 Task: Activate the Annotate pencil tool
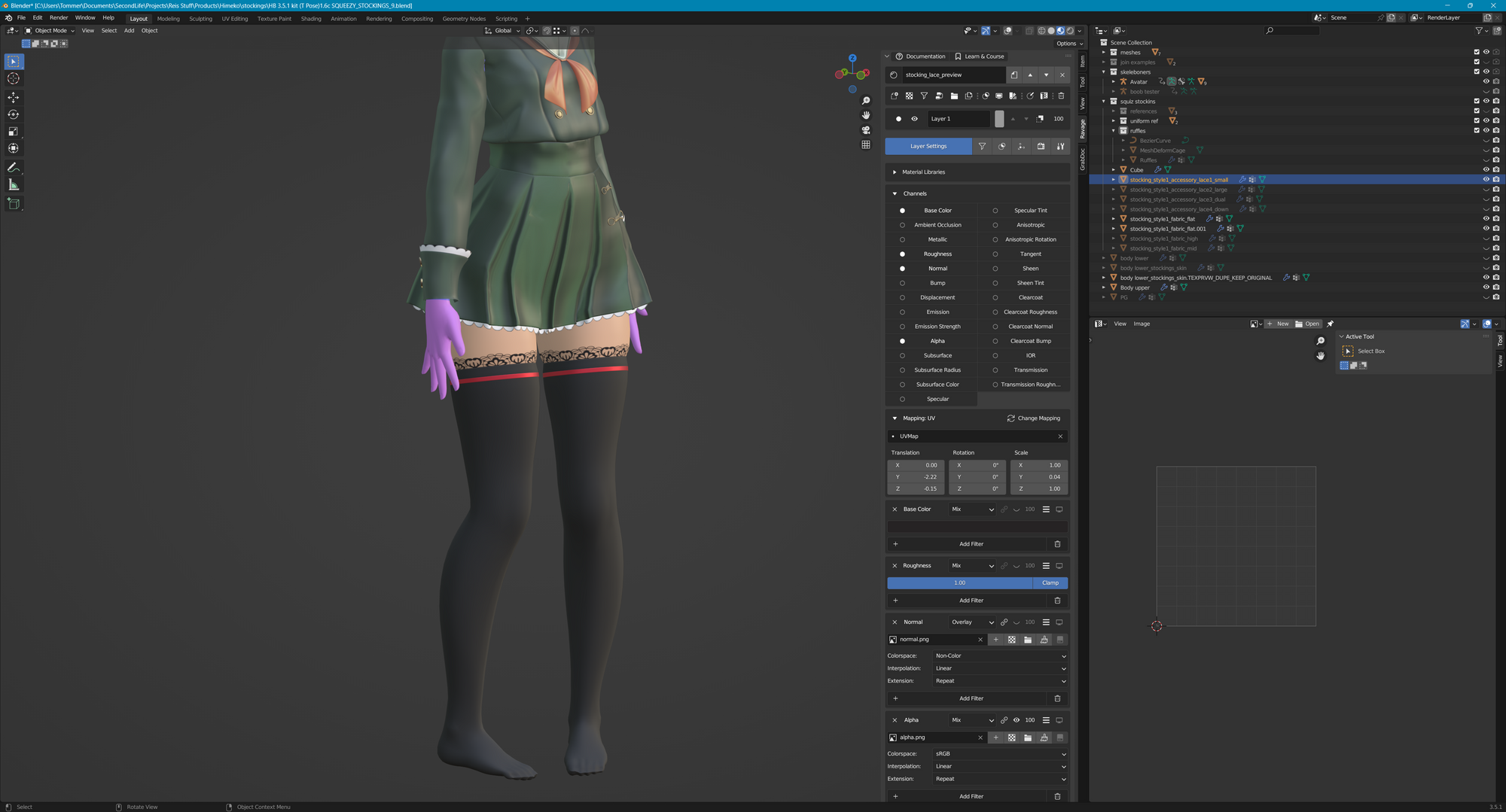click(14, 167)
